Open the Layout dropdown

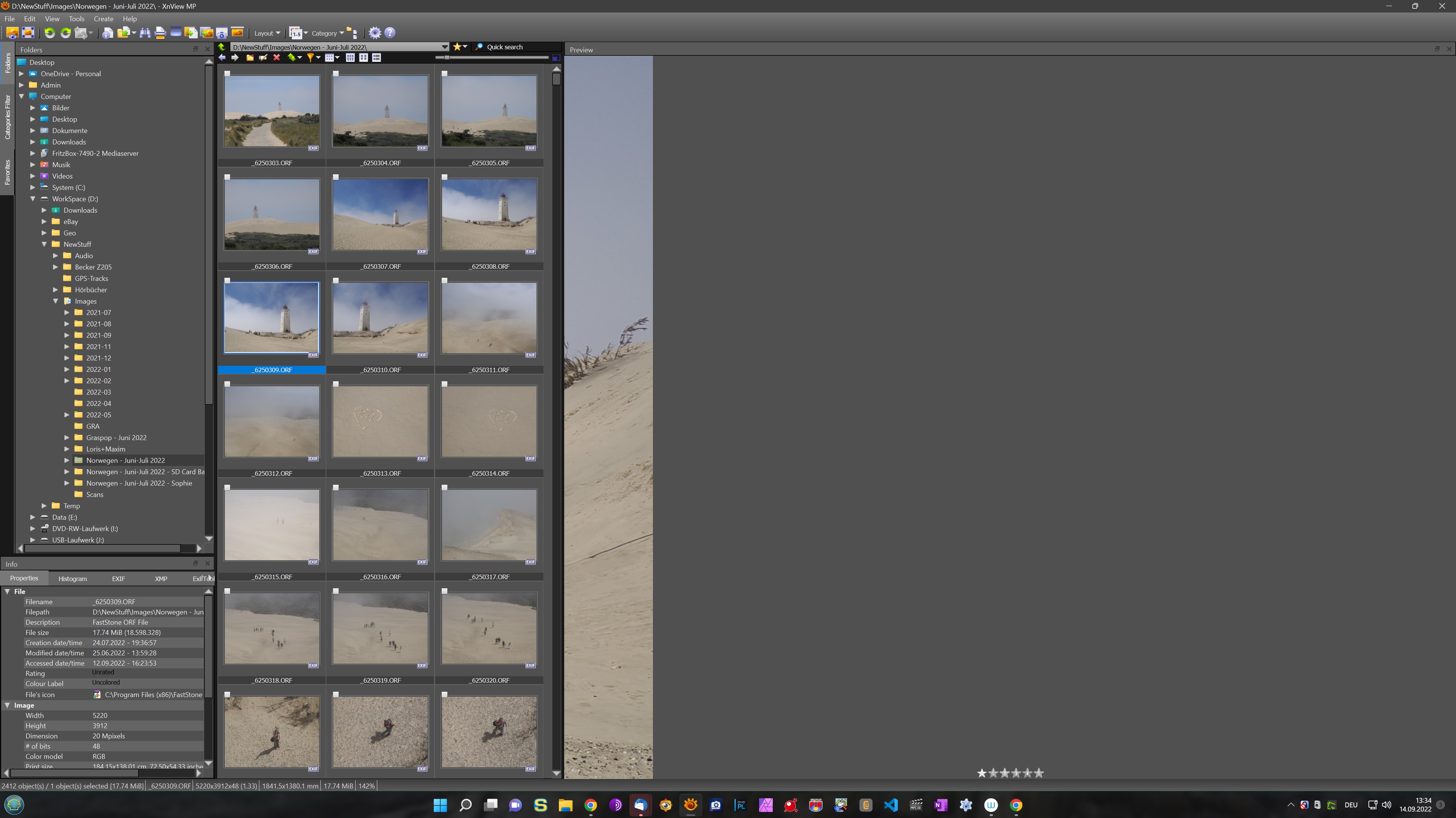[x=267, y=33]
